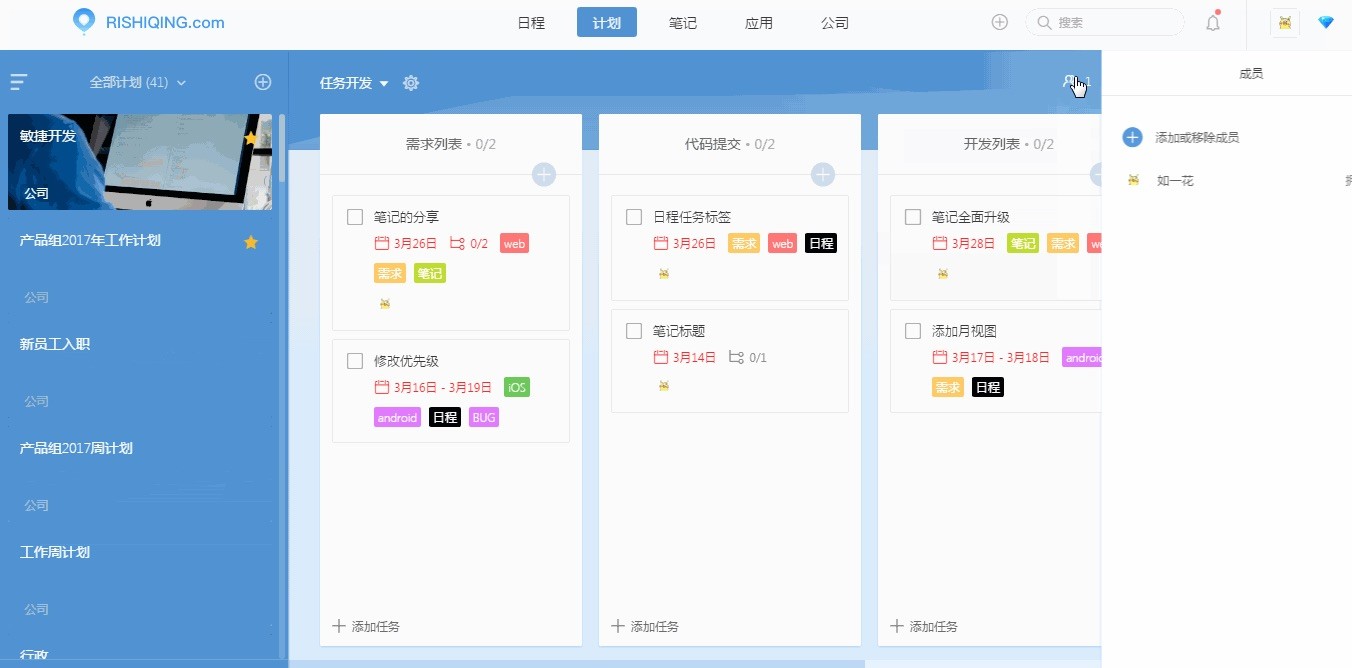Open the 日程 tab
This screenshot has width=1352, height=668.
pos(531,22)
